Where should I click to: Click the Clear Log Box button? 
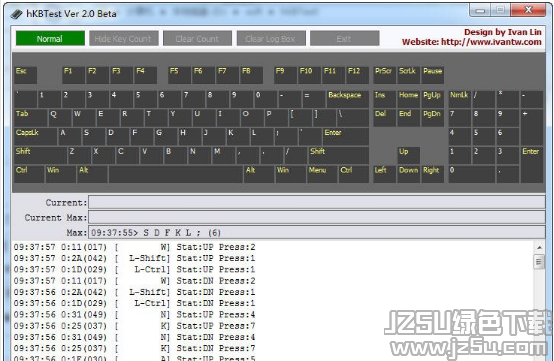pyautogui.click(x=271, y=38)
